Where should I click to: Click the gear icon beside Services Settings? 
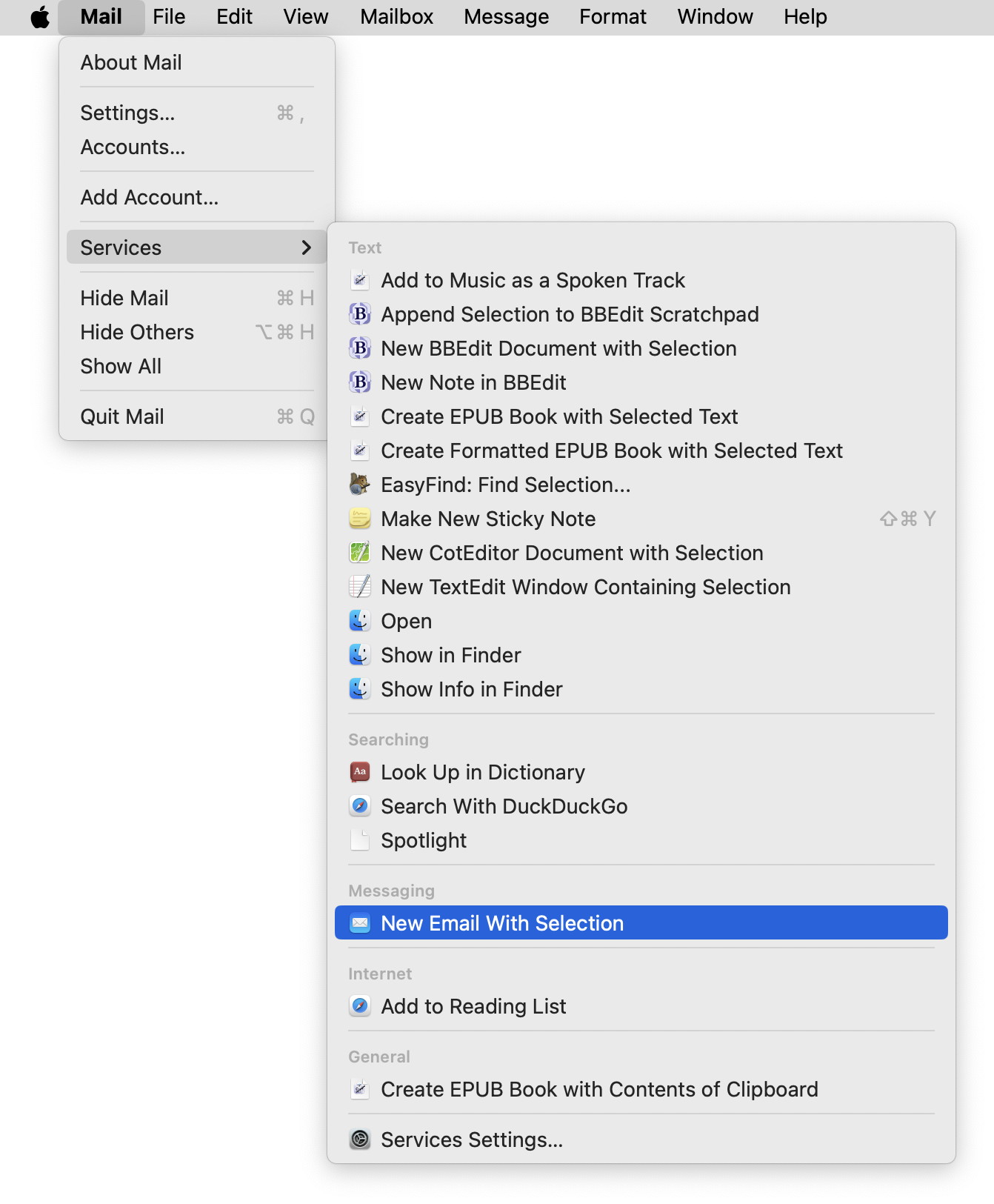click(x=360, y=1140)
